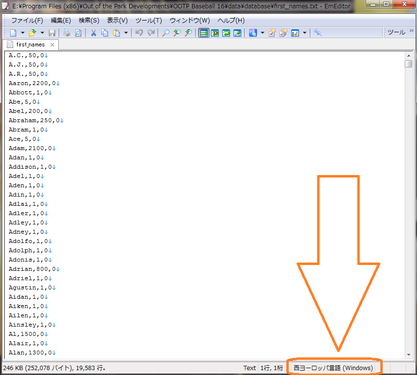Click the line 'A.C.,50,0'

tap(28, 56)
